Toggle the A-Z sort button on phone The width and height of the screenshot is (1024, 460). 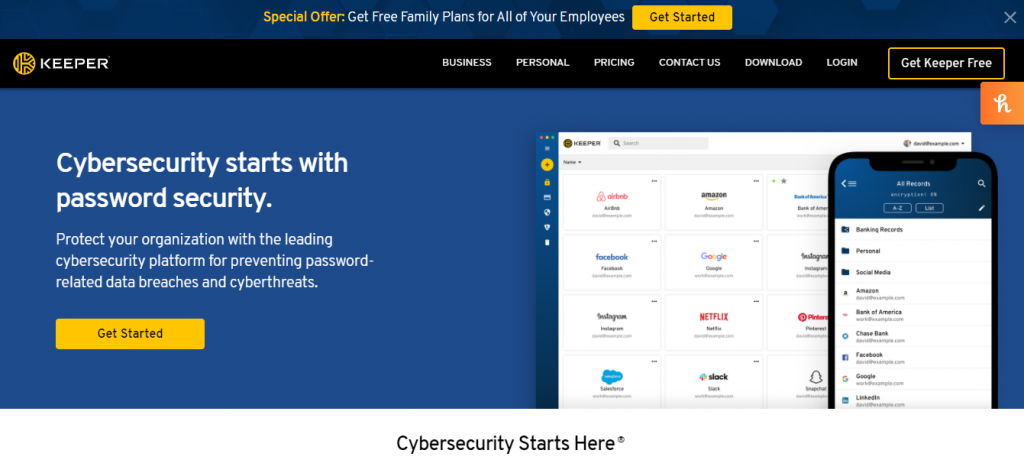coord(897,208)
